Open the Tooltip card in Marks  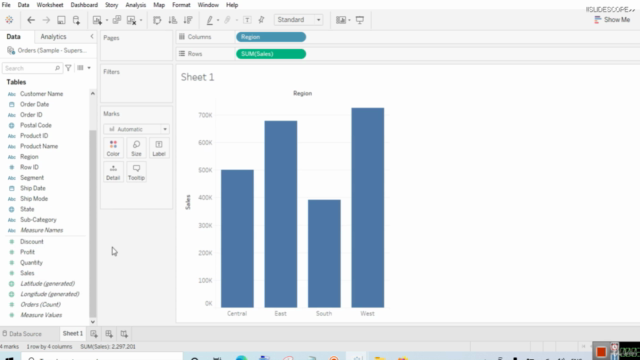tap(136, 172)
